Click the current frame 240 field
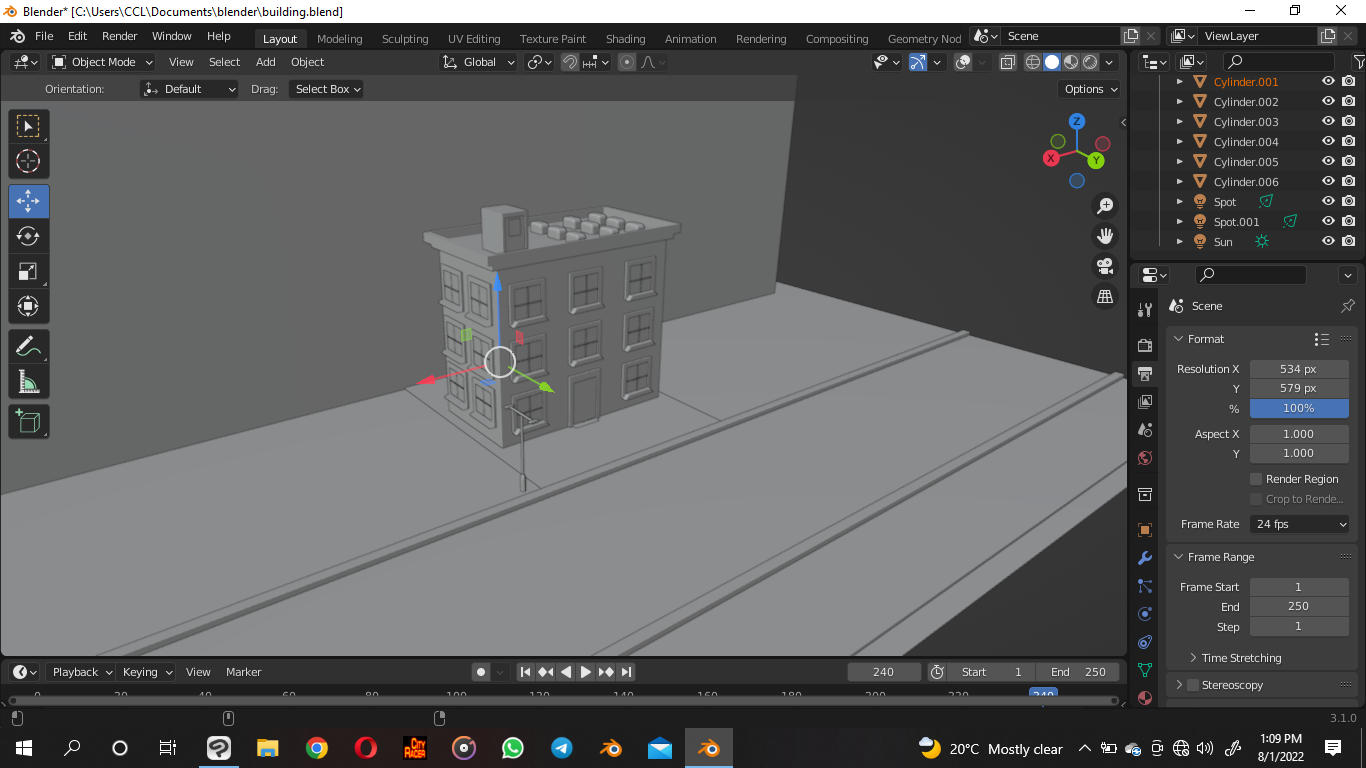 [x=884, y=672]
